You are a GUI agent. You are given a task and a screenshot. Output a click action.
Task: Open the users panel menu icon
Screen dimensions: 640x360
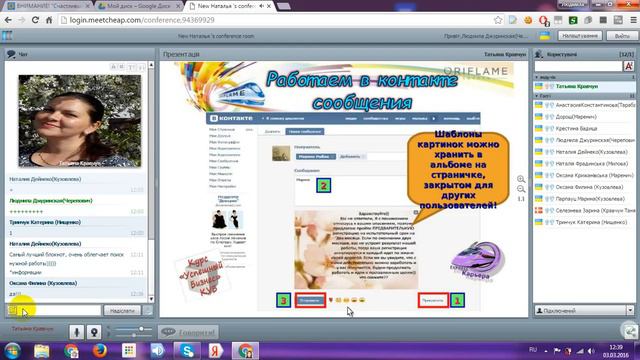(539, 54)
